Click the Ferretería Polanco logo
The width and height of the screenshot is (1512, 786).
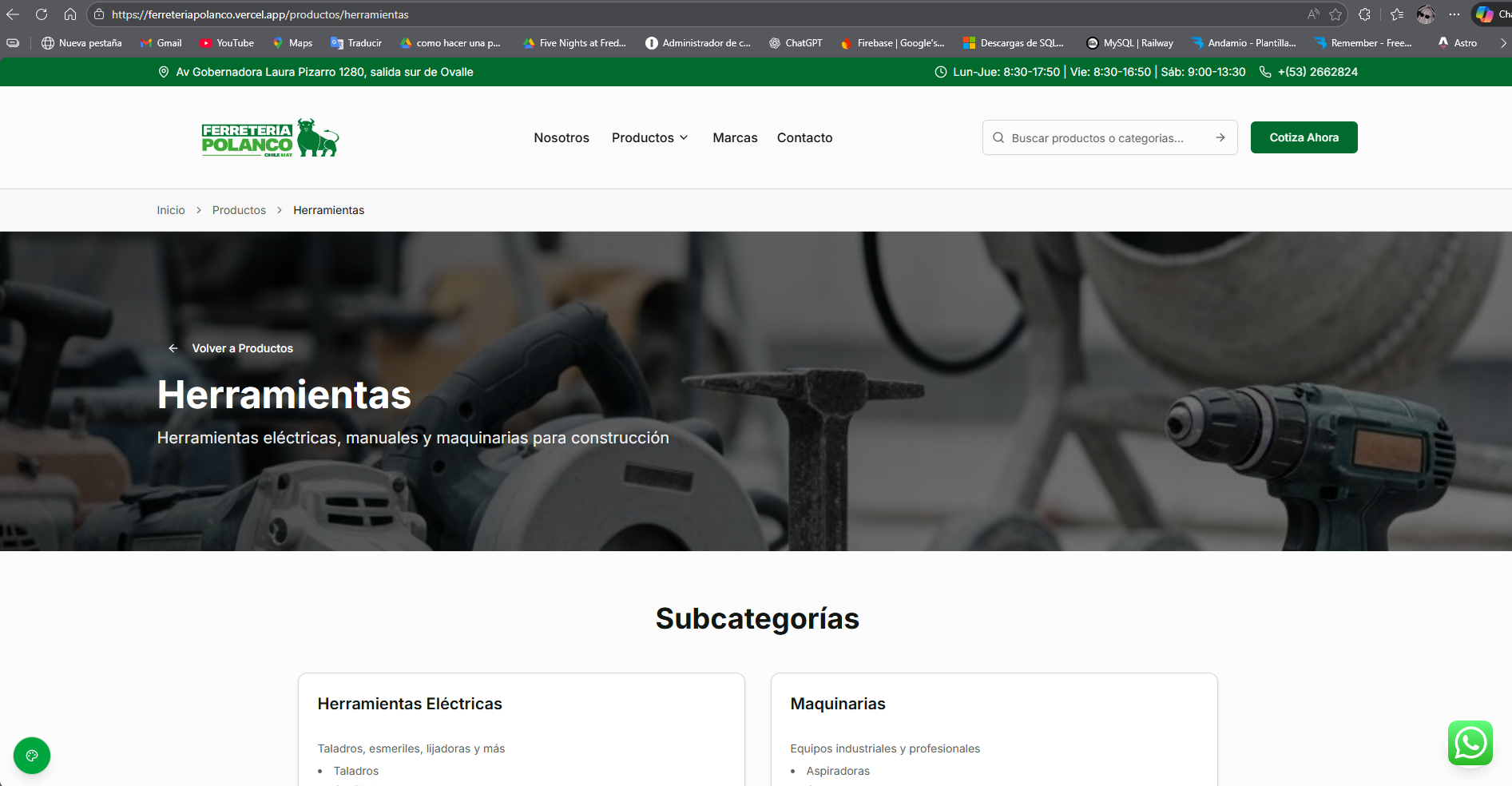click(x=270, y=138)
